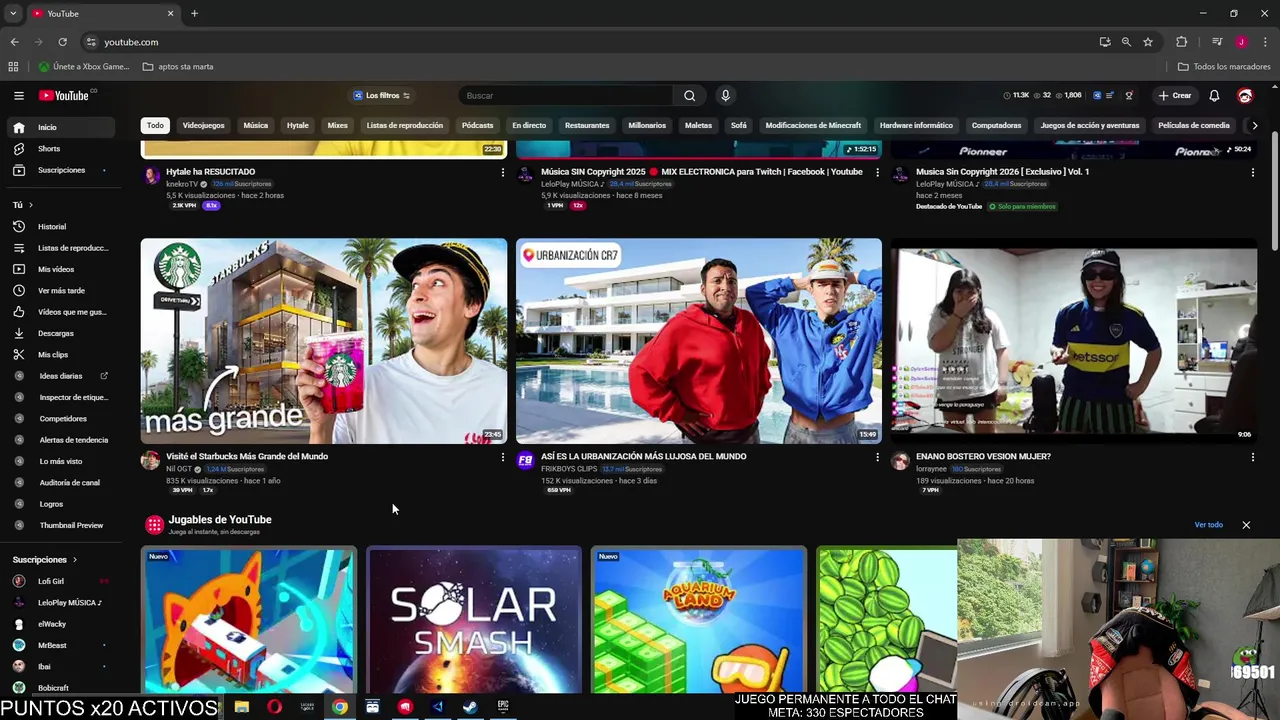Open the notifications bell
The image size is (1280, 720).
tap(1214, 96)
